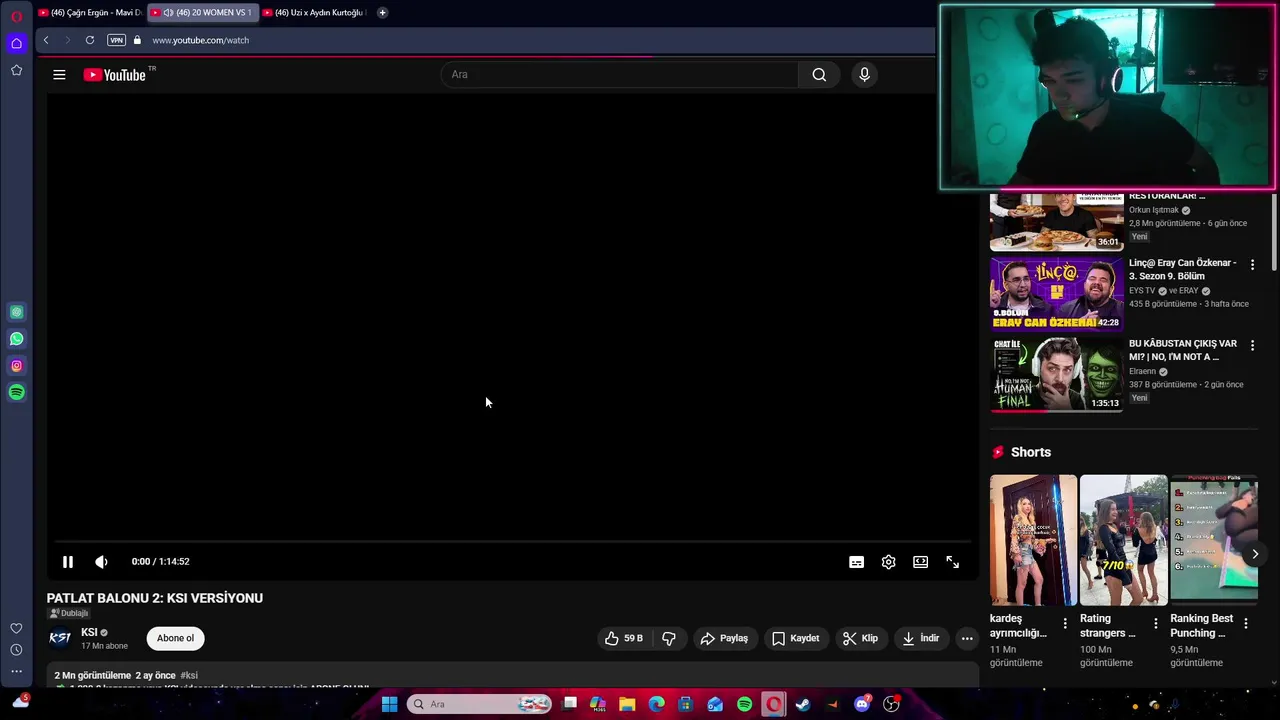The image size is (1280, 720).
Task: Download the video with İndir
Action: pyautogui.click(x=920, y=638)
